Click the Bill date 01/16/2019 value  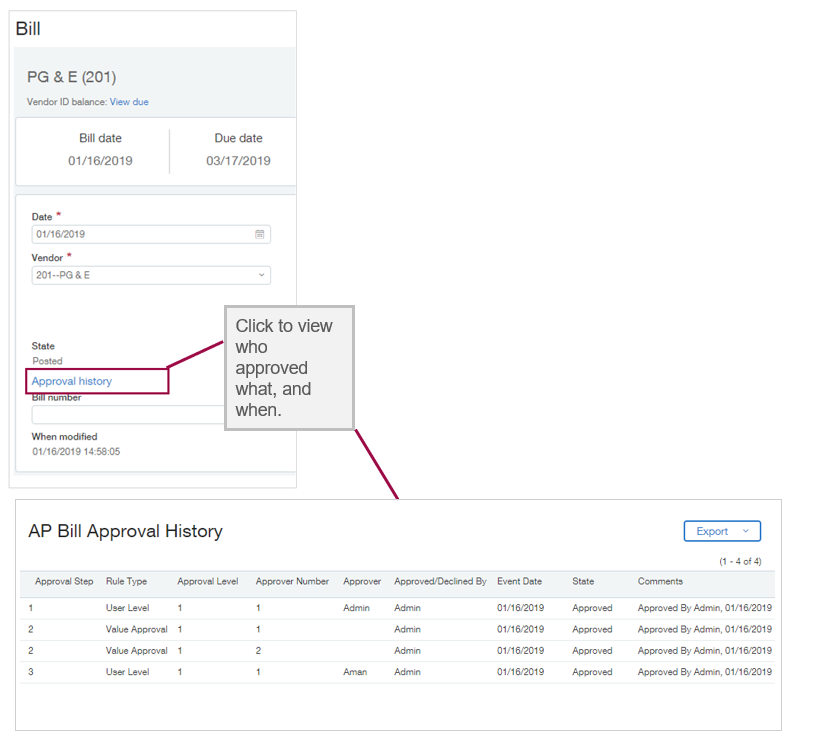point(100,158)
